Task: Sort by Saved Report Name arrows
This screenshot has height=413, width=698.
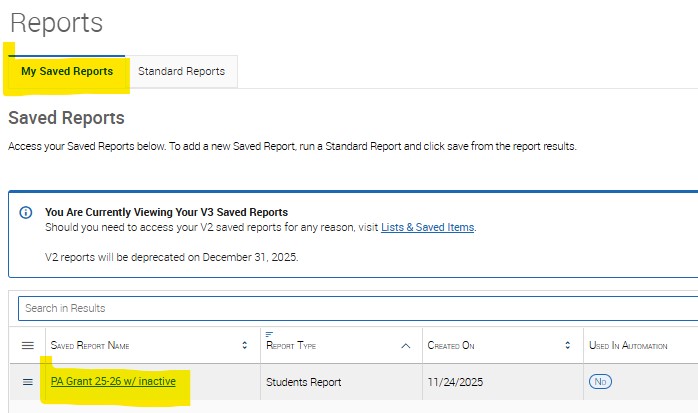Action: tap(244, 345)
